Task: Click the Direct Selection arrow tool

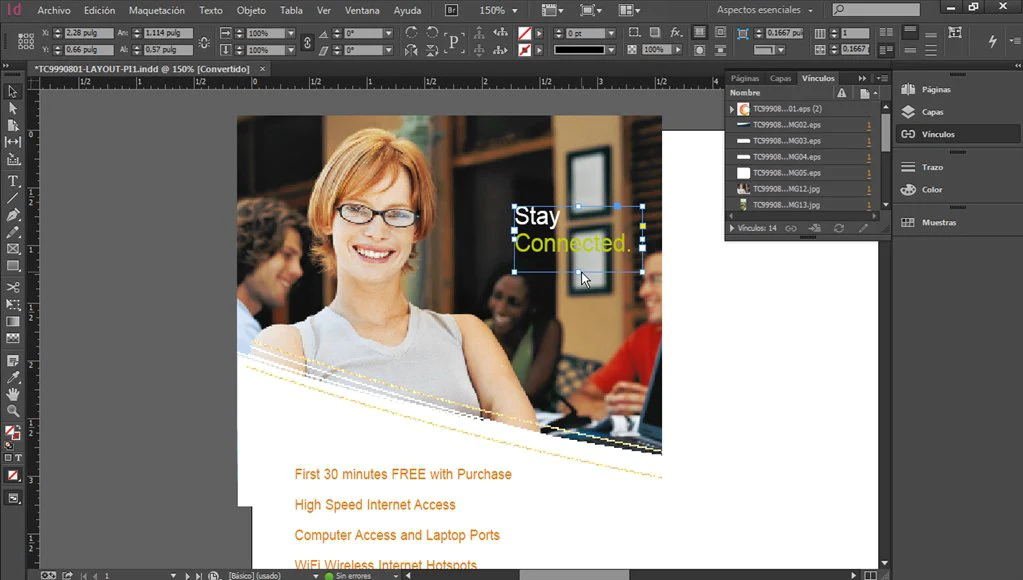Action: click(12, 108)
